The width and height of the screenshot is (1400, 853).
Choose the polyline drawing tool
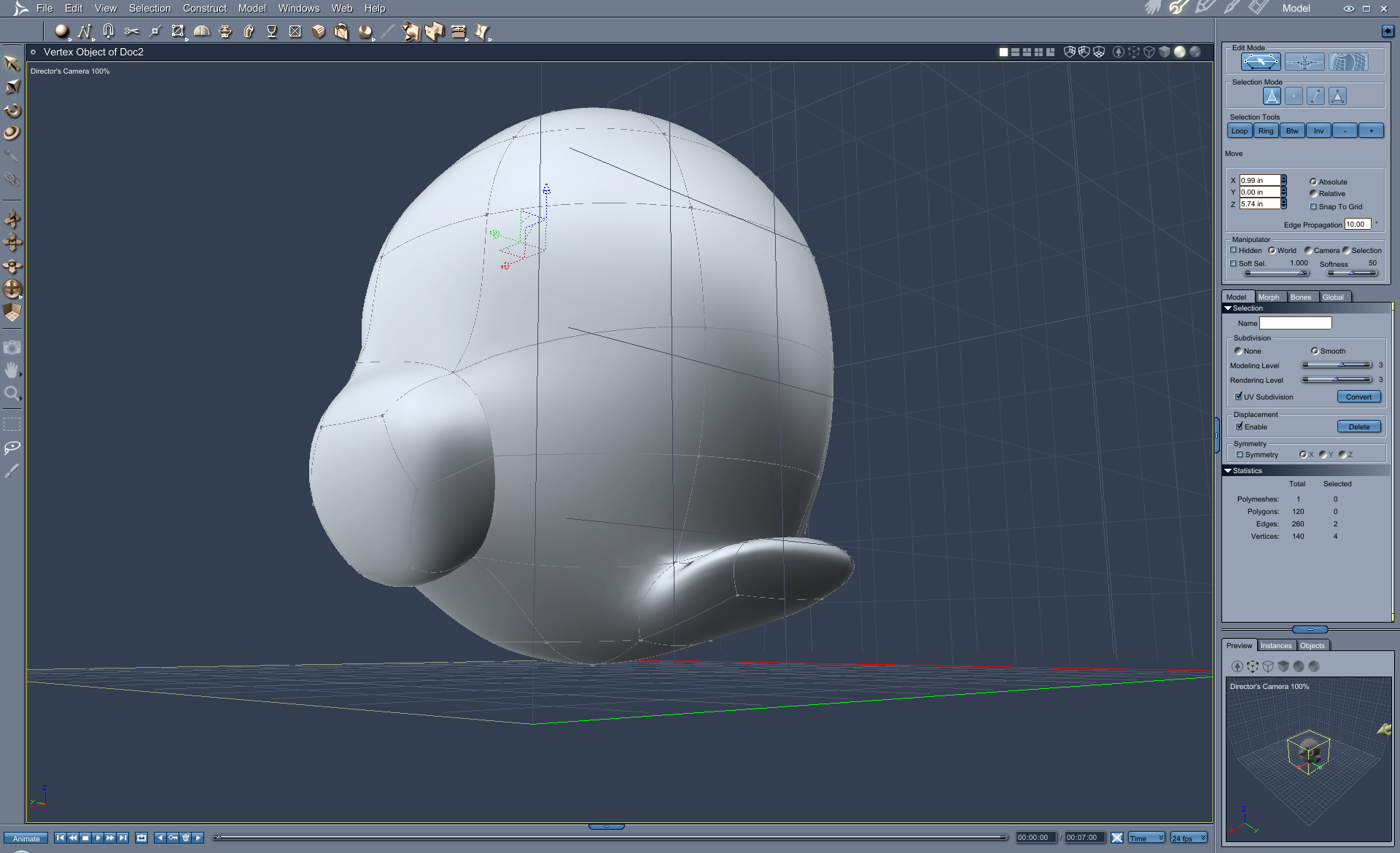pos(85,31)
